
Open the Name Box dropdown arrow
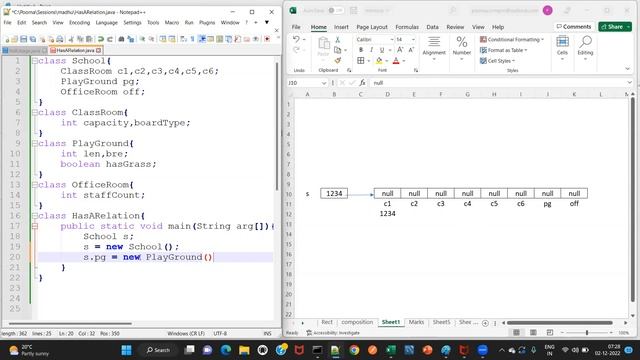coord(324,83)
